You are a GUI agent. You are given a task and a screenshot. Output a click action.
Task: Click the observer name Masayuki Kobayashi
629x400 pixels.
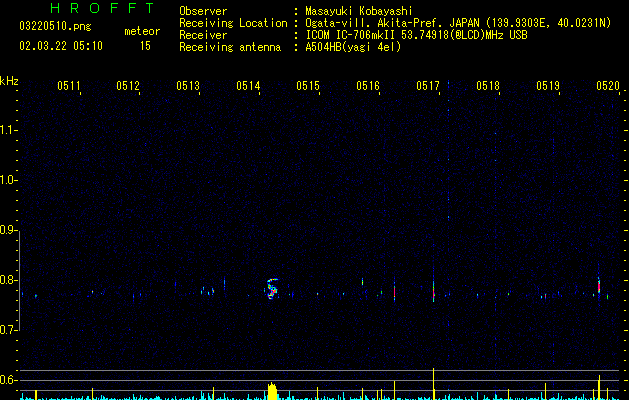tap(359, 11)
